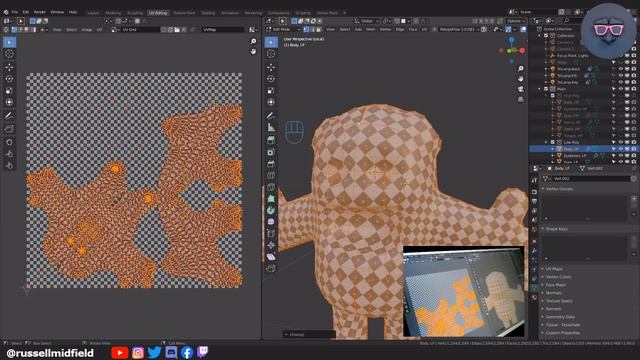640x360 pixels.
Task: Expand the Shape Keys panel
Action: click(x=556, y=229)
